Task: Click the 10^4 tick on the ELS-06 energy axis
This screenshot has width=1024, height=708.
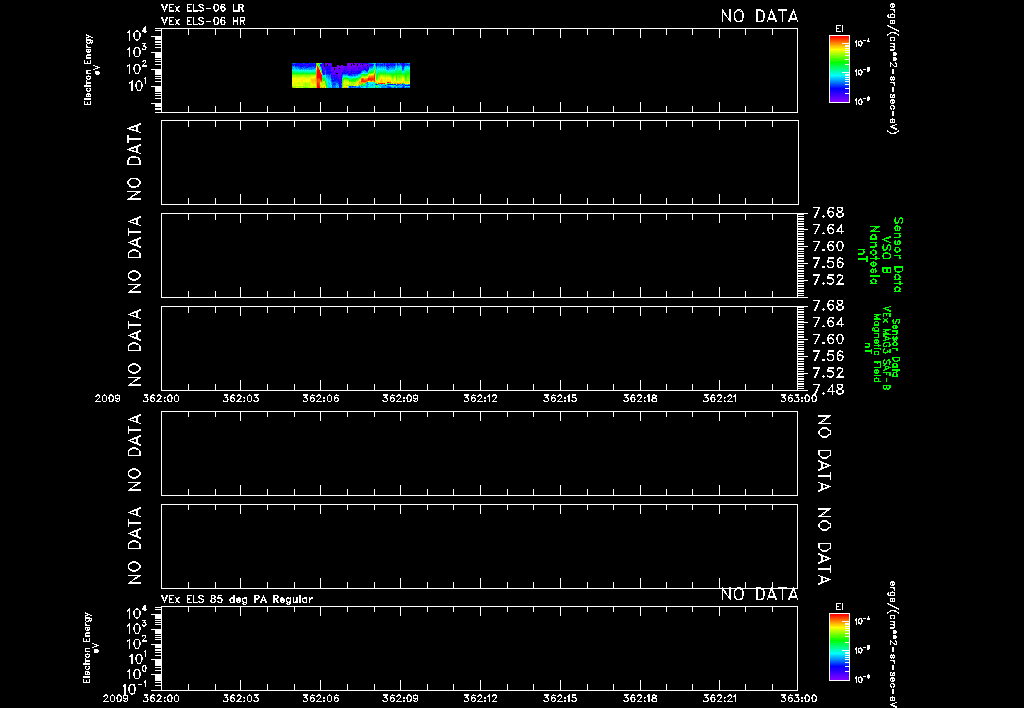Action: click(x=138, y=35)
